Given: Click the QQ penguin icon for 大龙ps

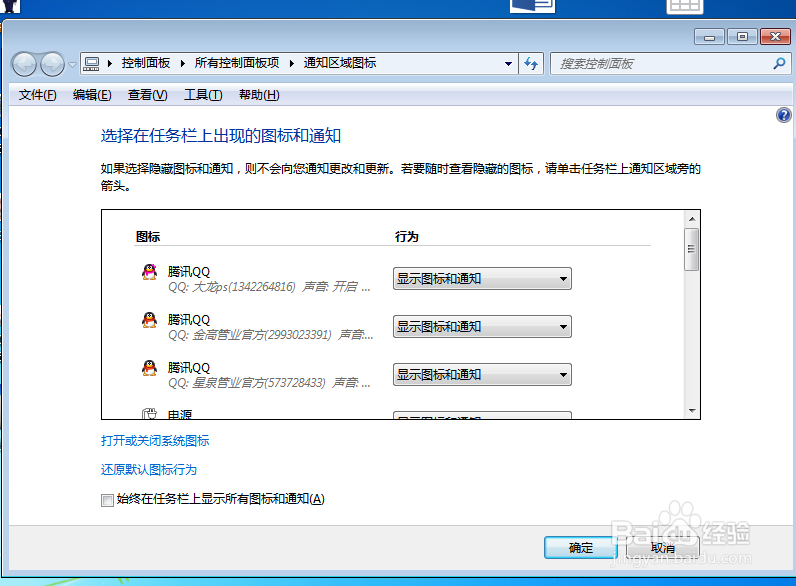Looking at the screenshot, I should 149,272.
